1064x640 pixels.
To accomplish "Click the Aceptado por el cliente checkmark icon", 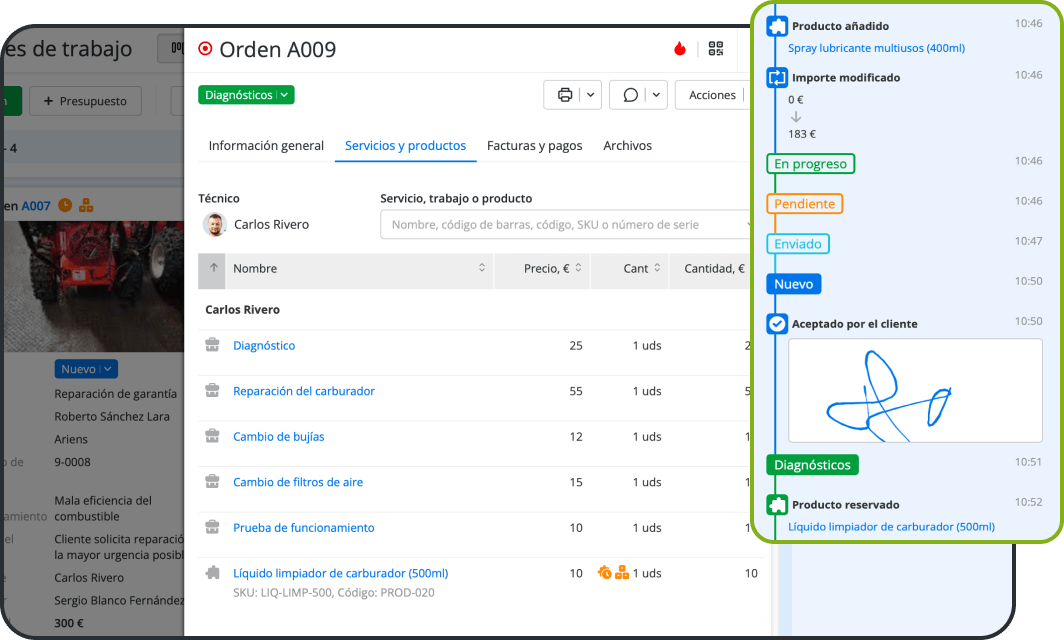I will pyautogui.click(x=777, y=324).
